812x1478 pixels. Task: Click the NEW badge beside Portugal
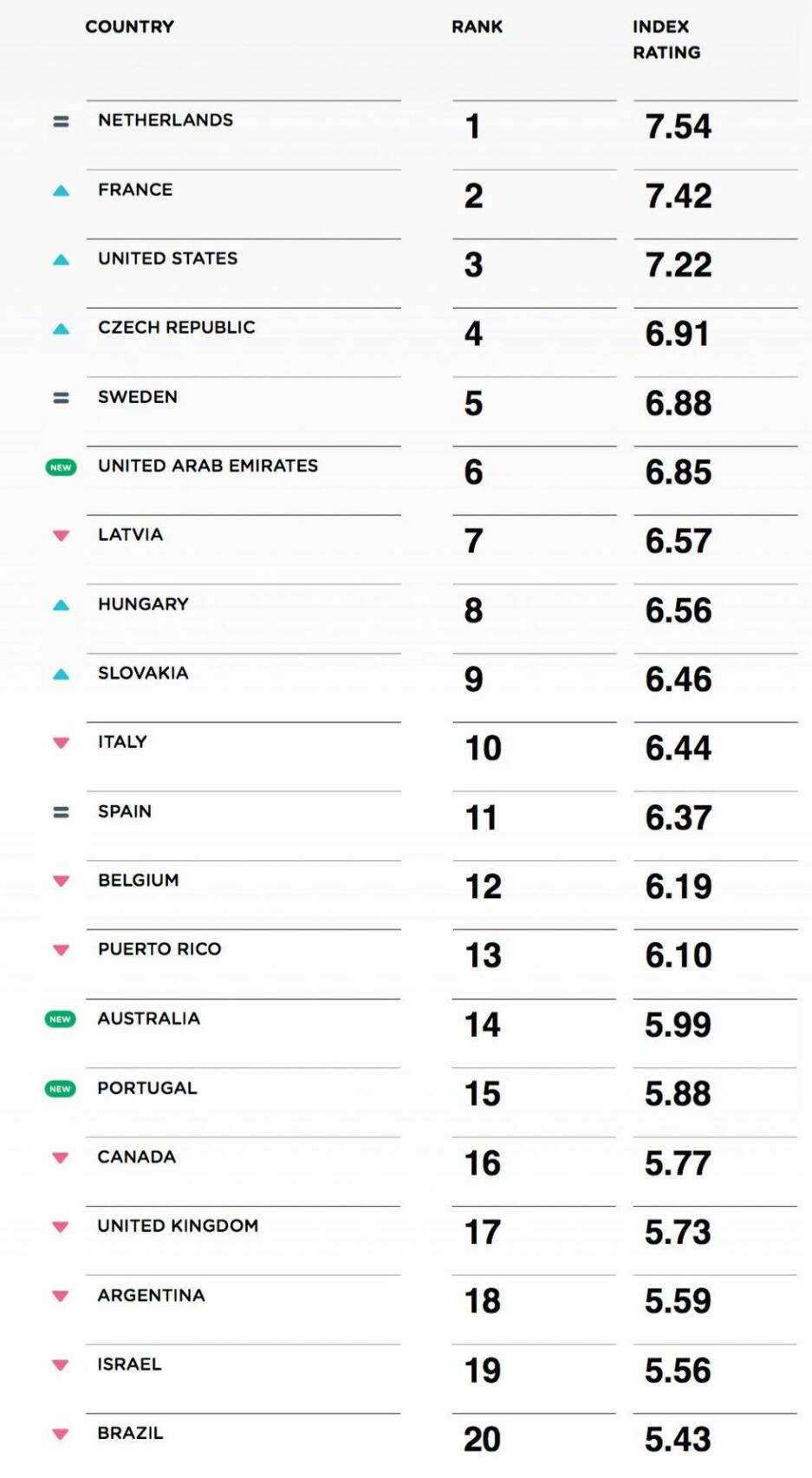[x=60, y=1089]
